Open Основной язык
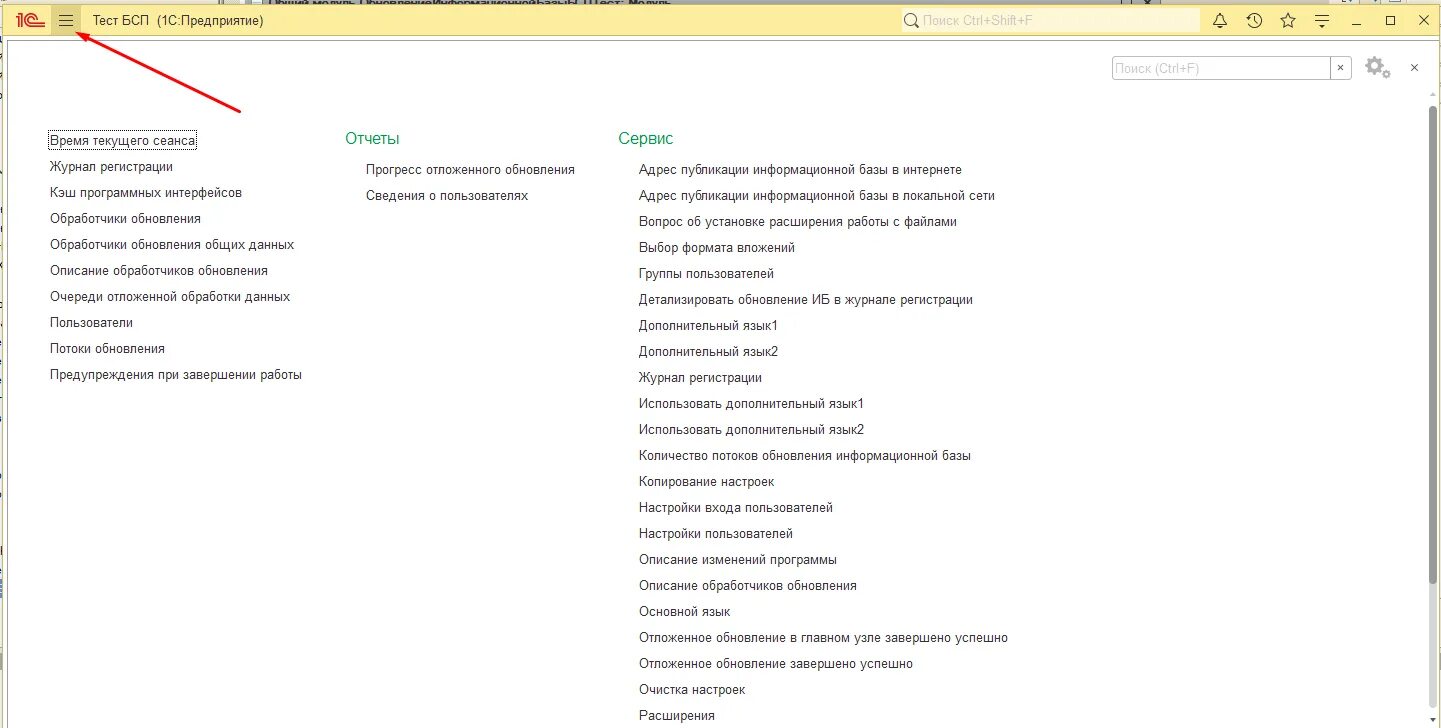Screen dimensions: 1441x728 [x=685, y=612]
